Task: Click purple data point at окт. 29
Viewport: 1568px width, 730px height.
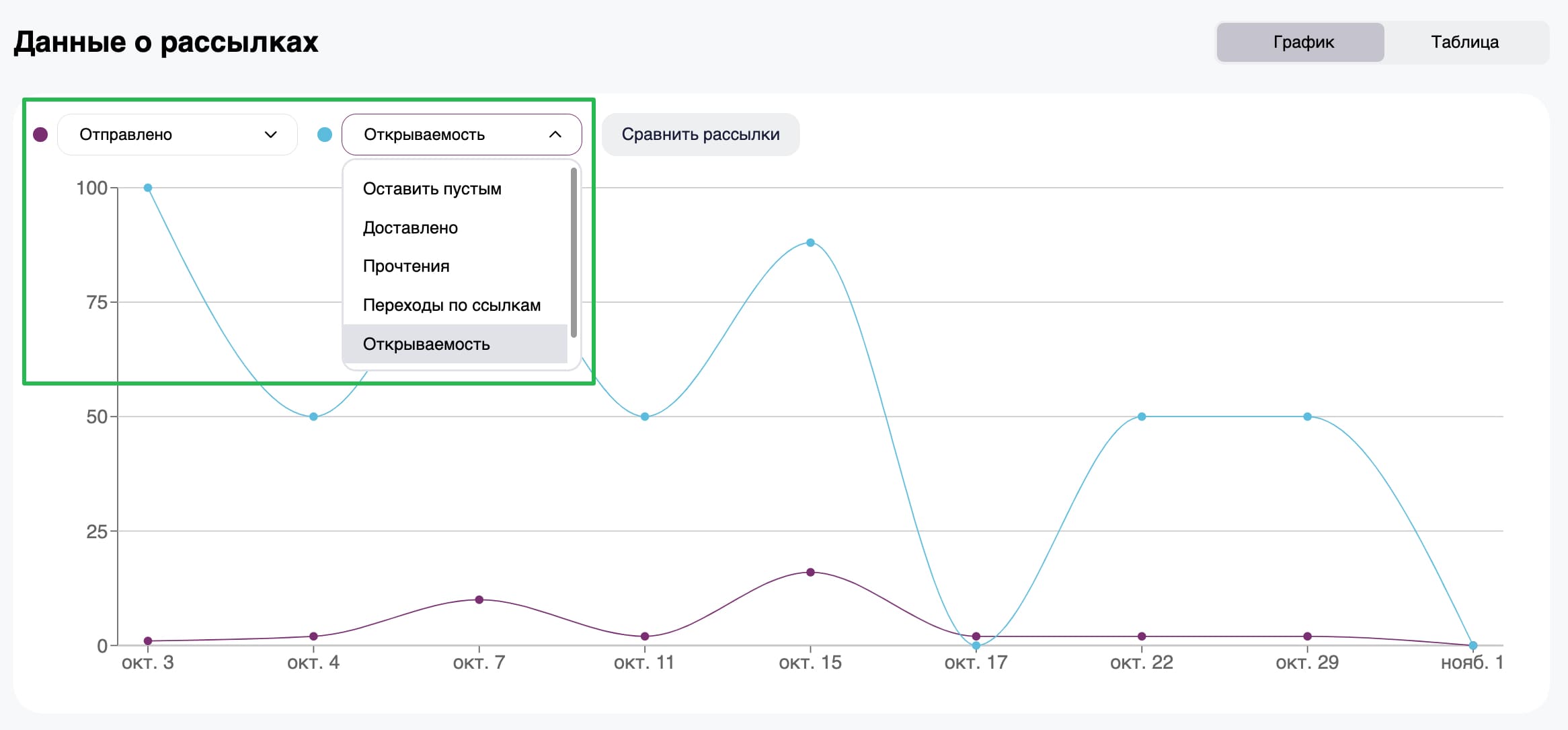Action: [1307, 636]
